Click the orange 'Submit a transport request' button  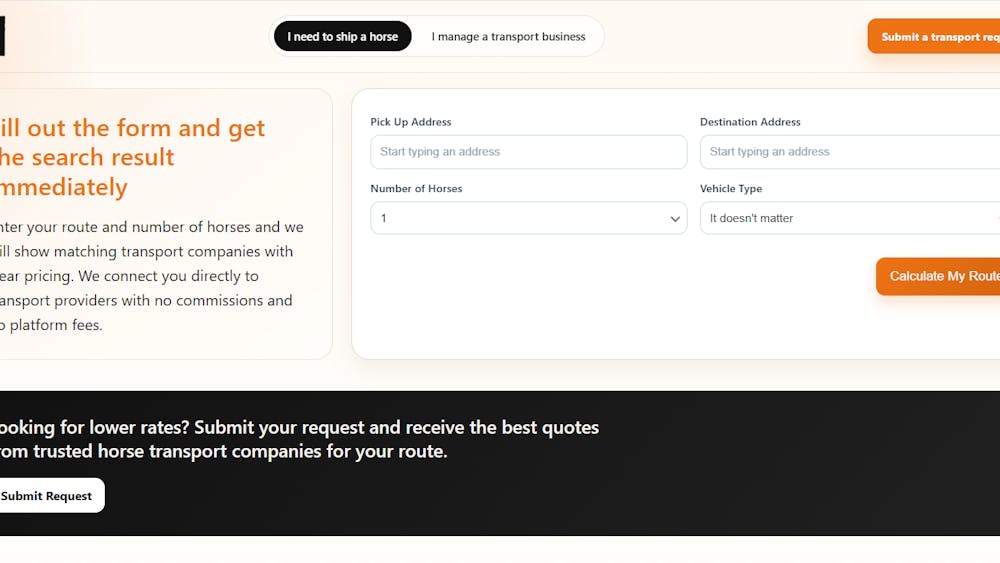(934, 36)
